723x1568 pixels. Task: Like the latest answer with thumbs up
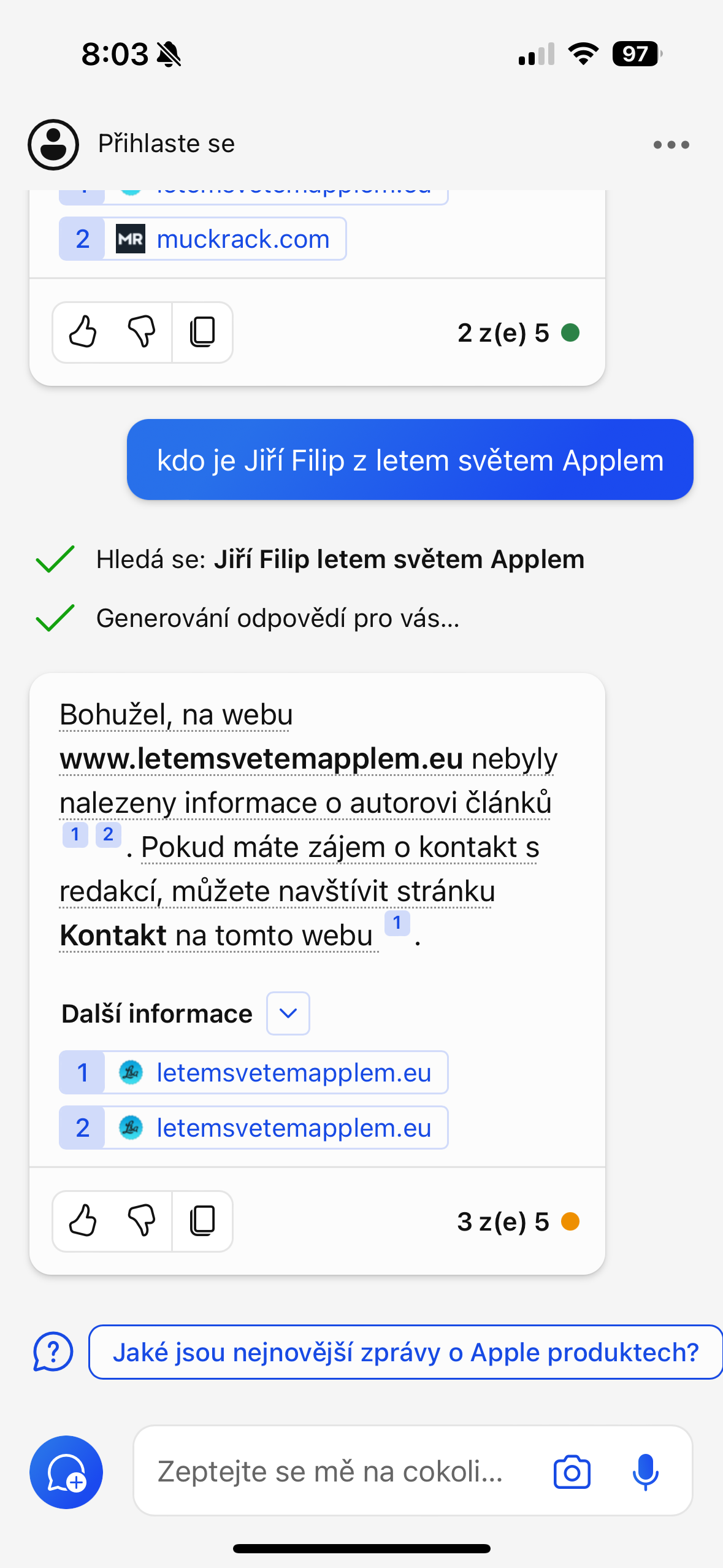point(83,1221)
